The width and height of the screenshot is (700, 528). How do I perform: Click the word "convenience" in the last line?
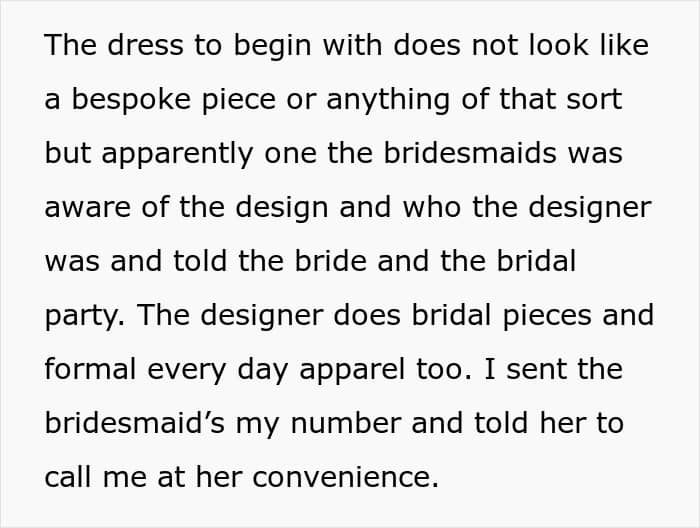(x=346, y=478)
